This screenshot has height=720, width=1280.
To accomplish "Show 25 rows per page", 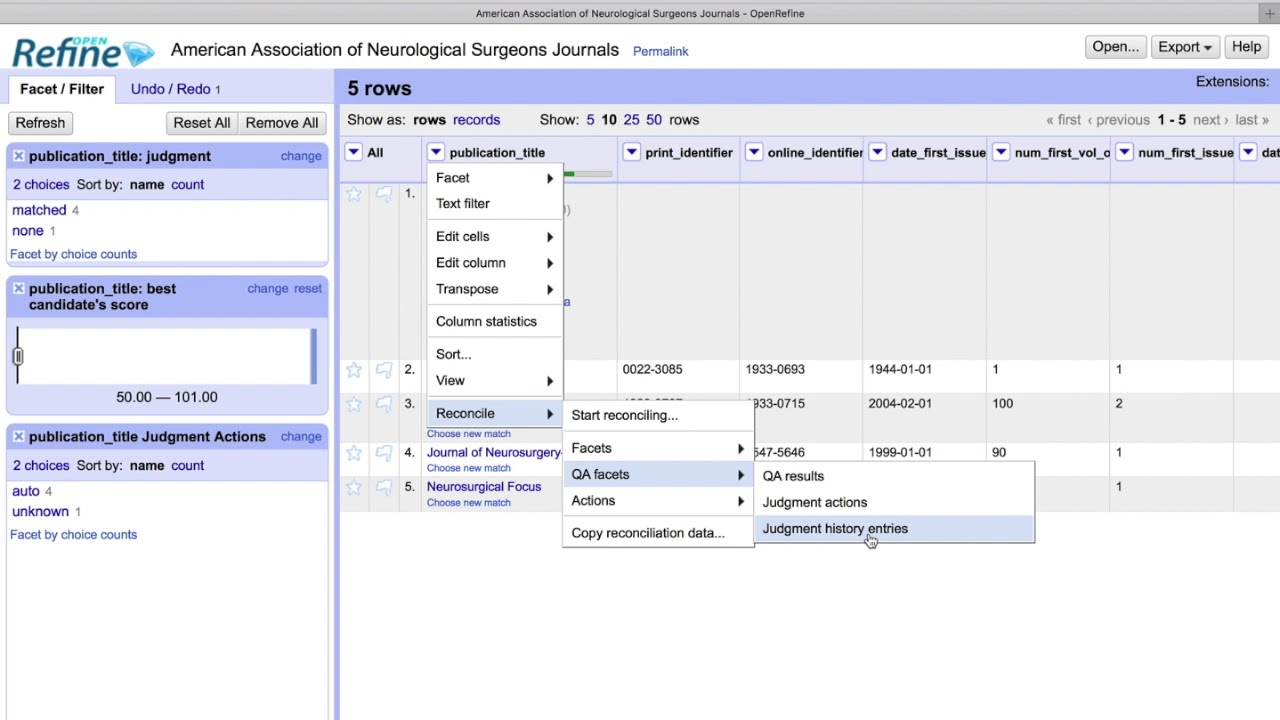I will 631,120.
